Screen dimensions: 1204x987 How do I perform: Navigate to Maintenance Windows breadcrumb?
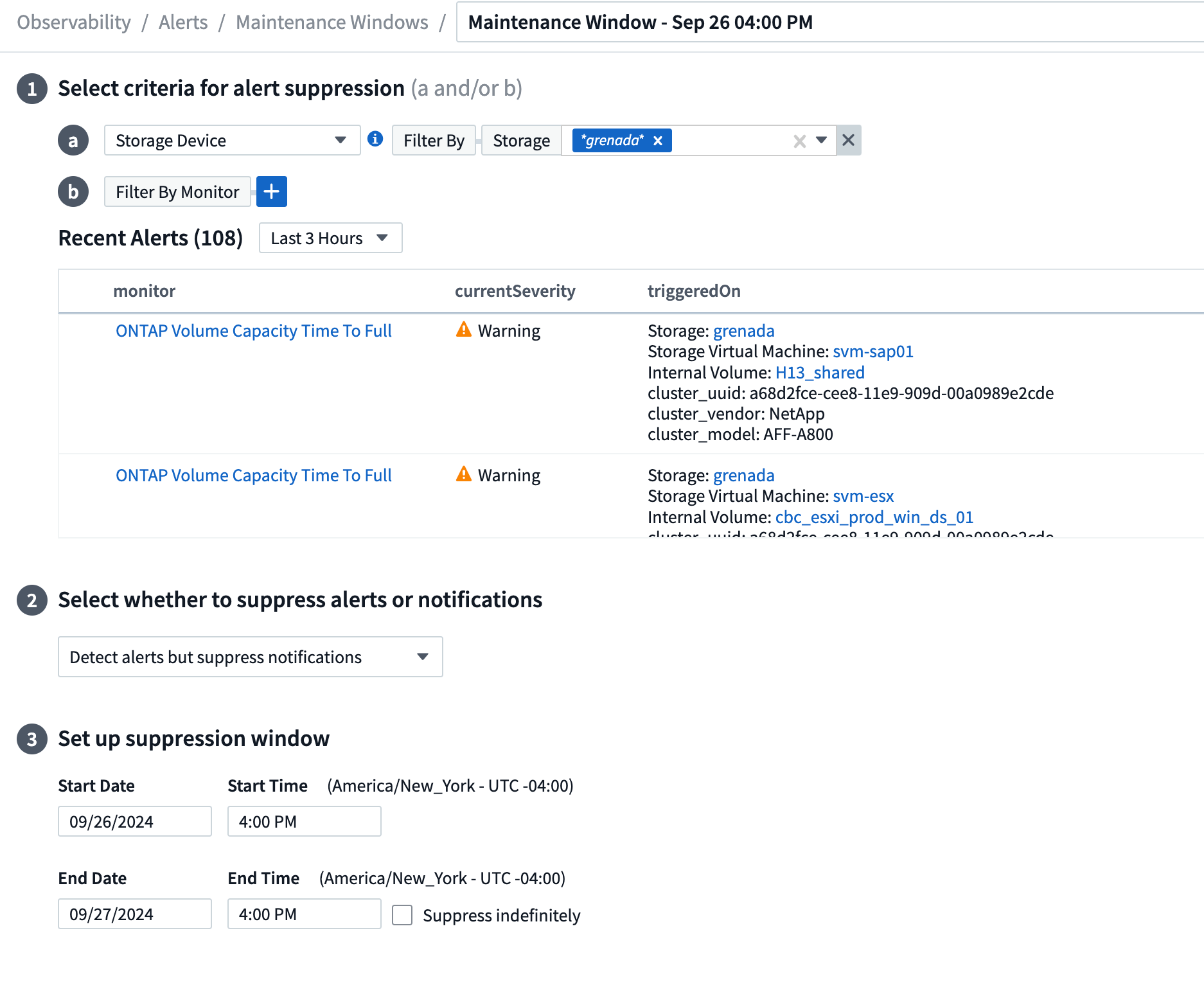332,22
